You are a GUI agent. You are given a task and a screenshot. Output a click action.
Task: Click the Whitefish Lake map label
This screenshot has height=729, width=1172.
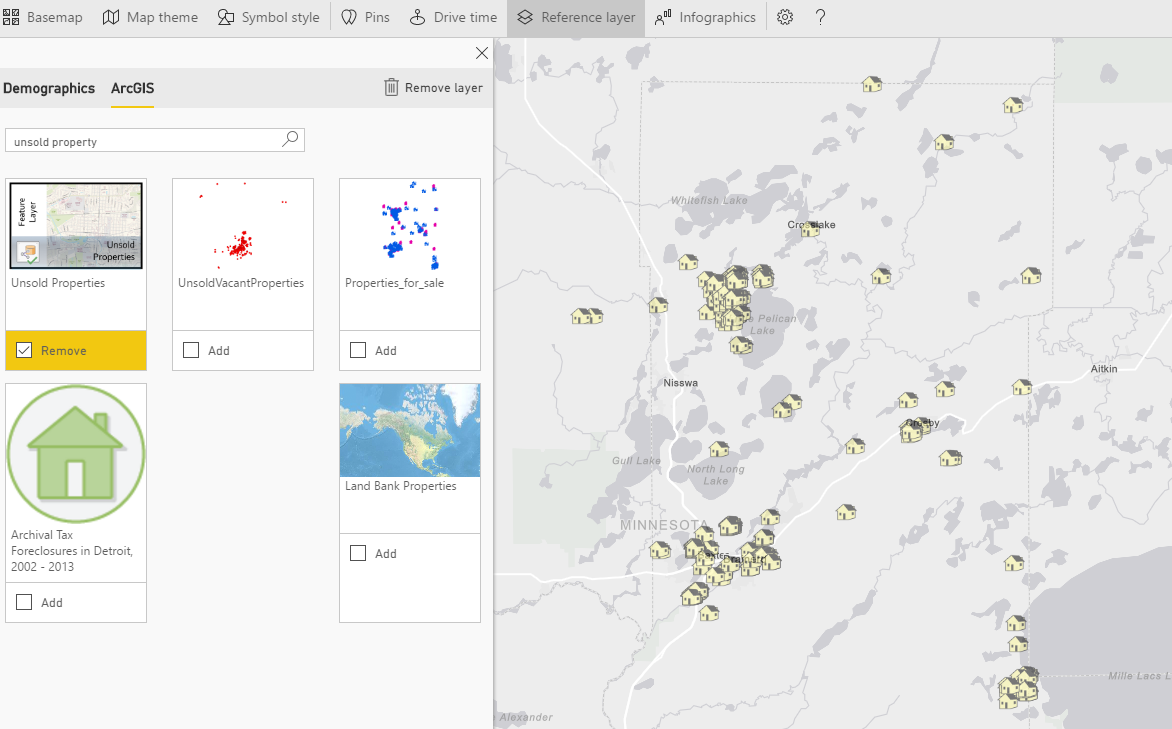(709, 200)
